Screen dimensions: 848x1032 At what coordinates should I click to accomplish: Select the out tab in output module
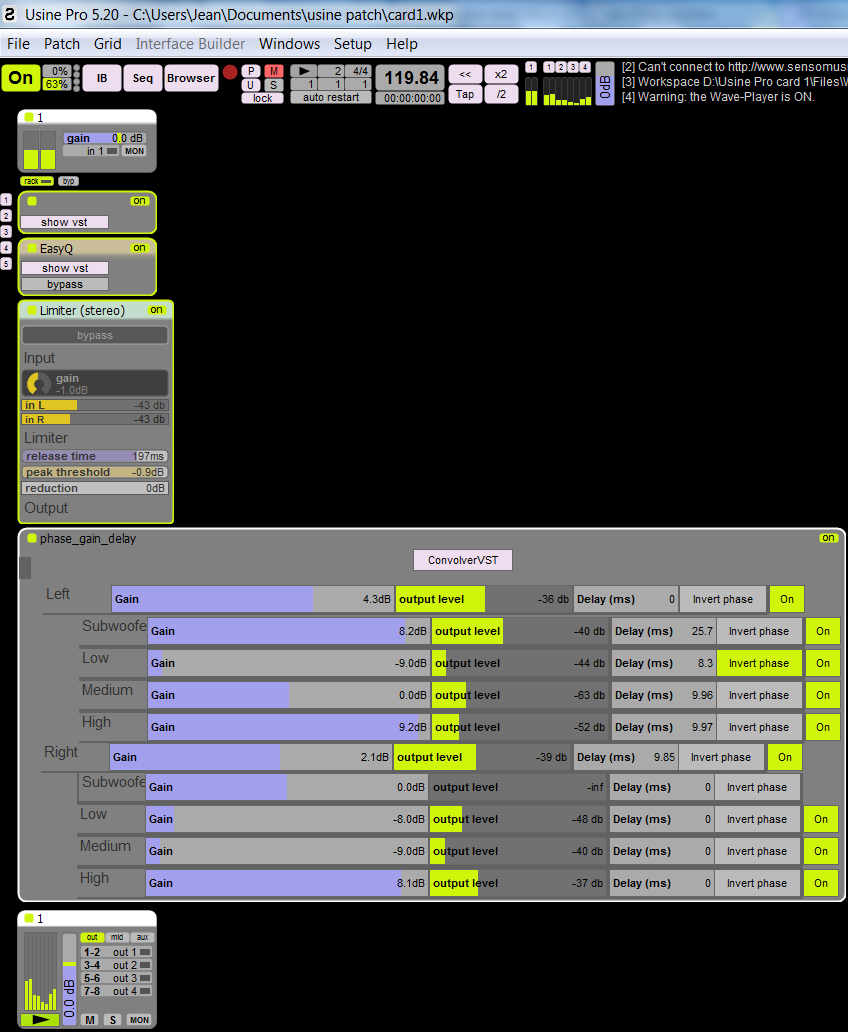click(x=92, y=937)
